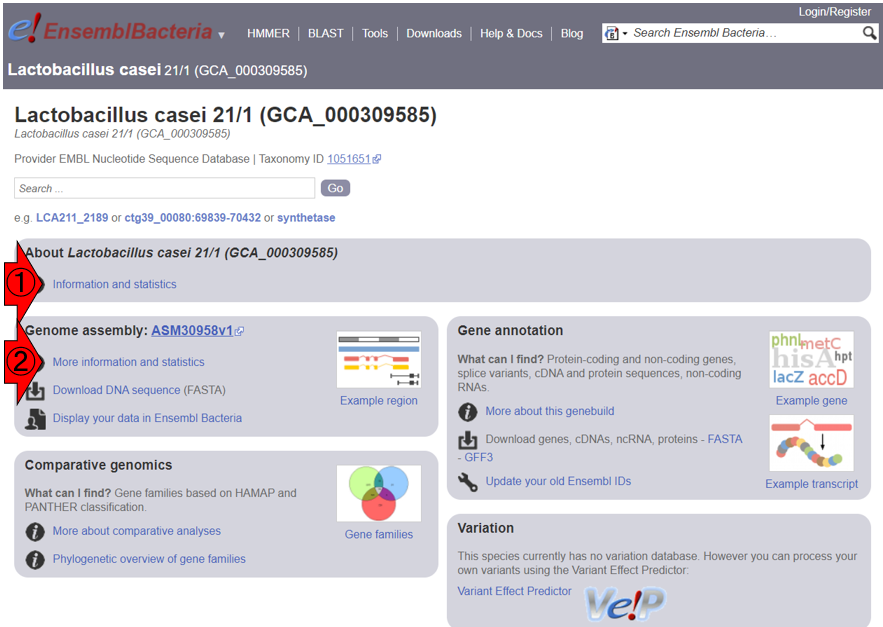Open the GFF3 download link

pyautogui.click(x=479, y=457)
